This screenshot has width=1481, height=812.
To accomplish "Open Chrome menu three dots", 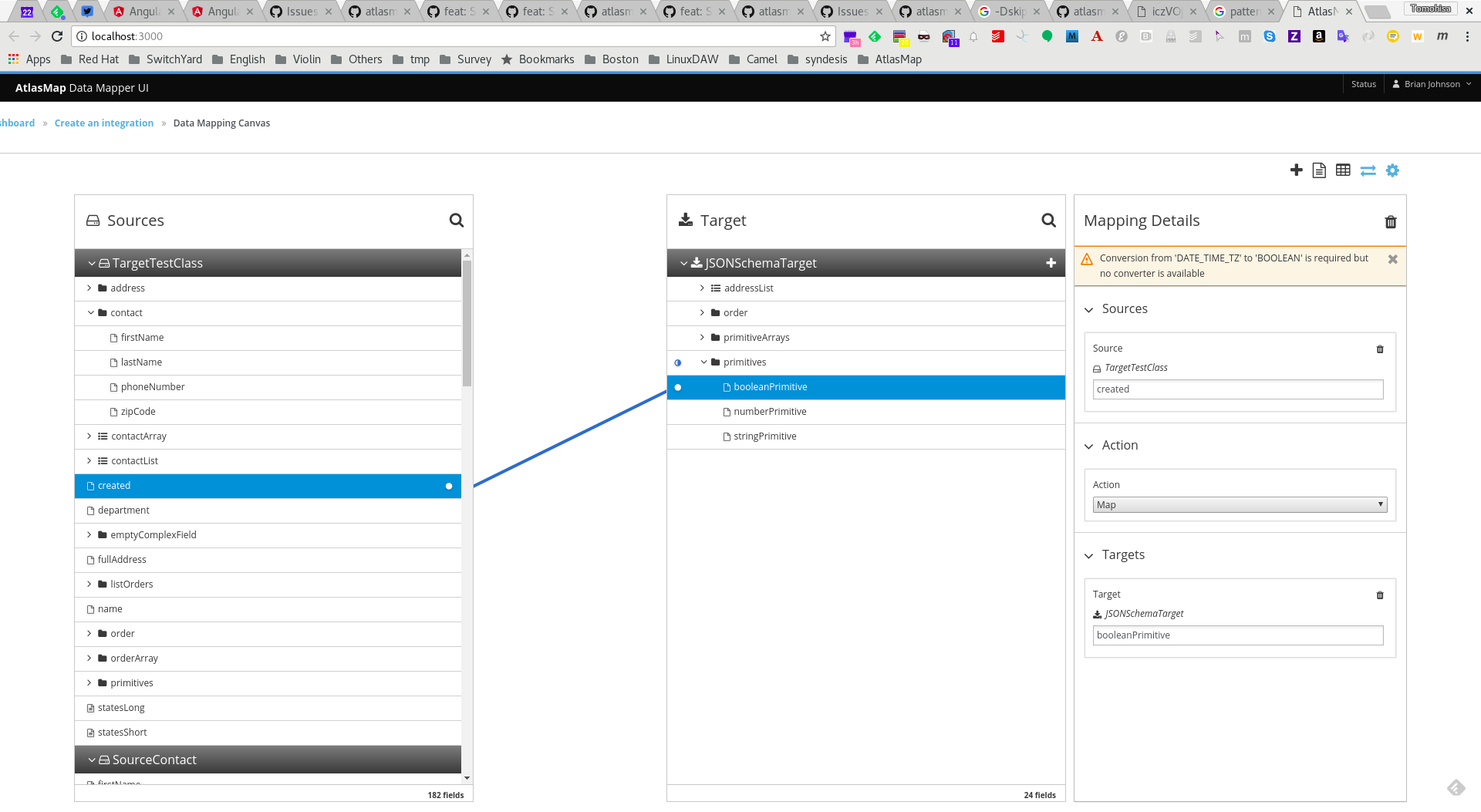I will pyautogui.click(x=1467, y=36).
